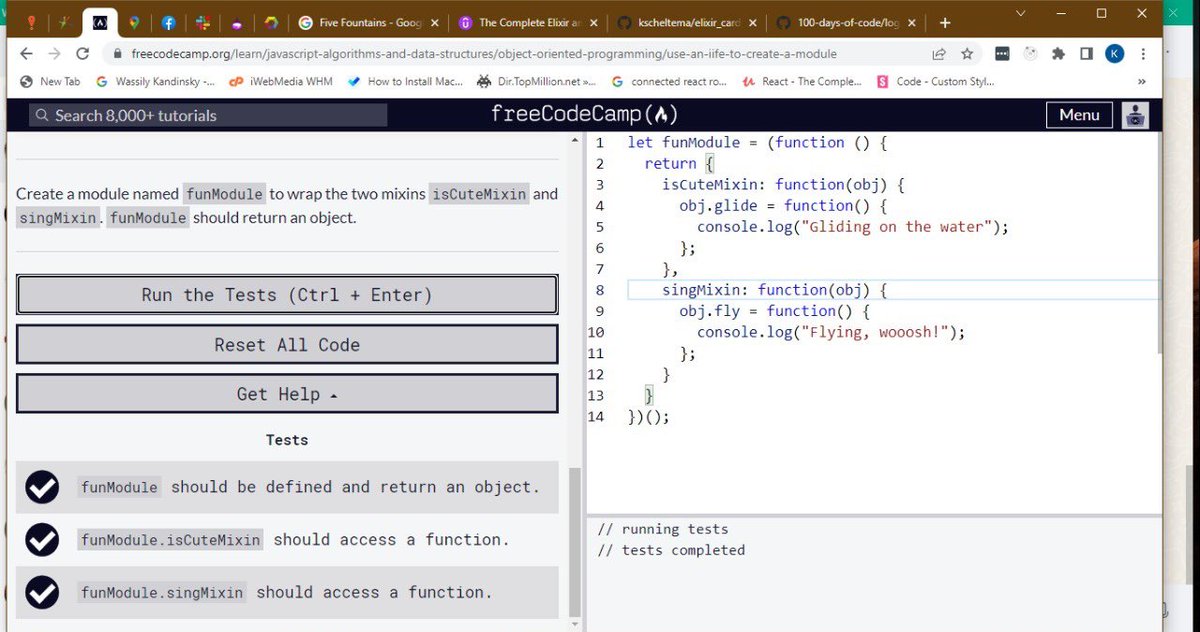Click the funModule.isCuteMixin code label in tests

pyautogui.click(x=171, y=540)
